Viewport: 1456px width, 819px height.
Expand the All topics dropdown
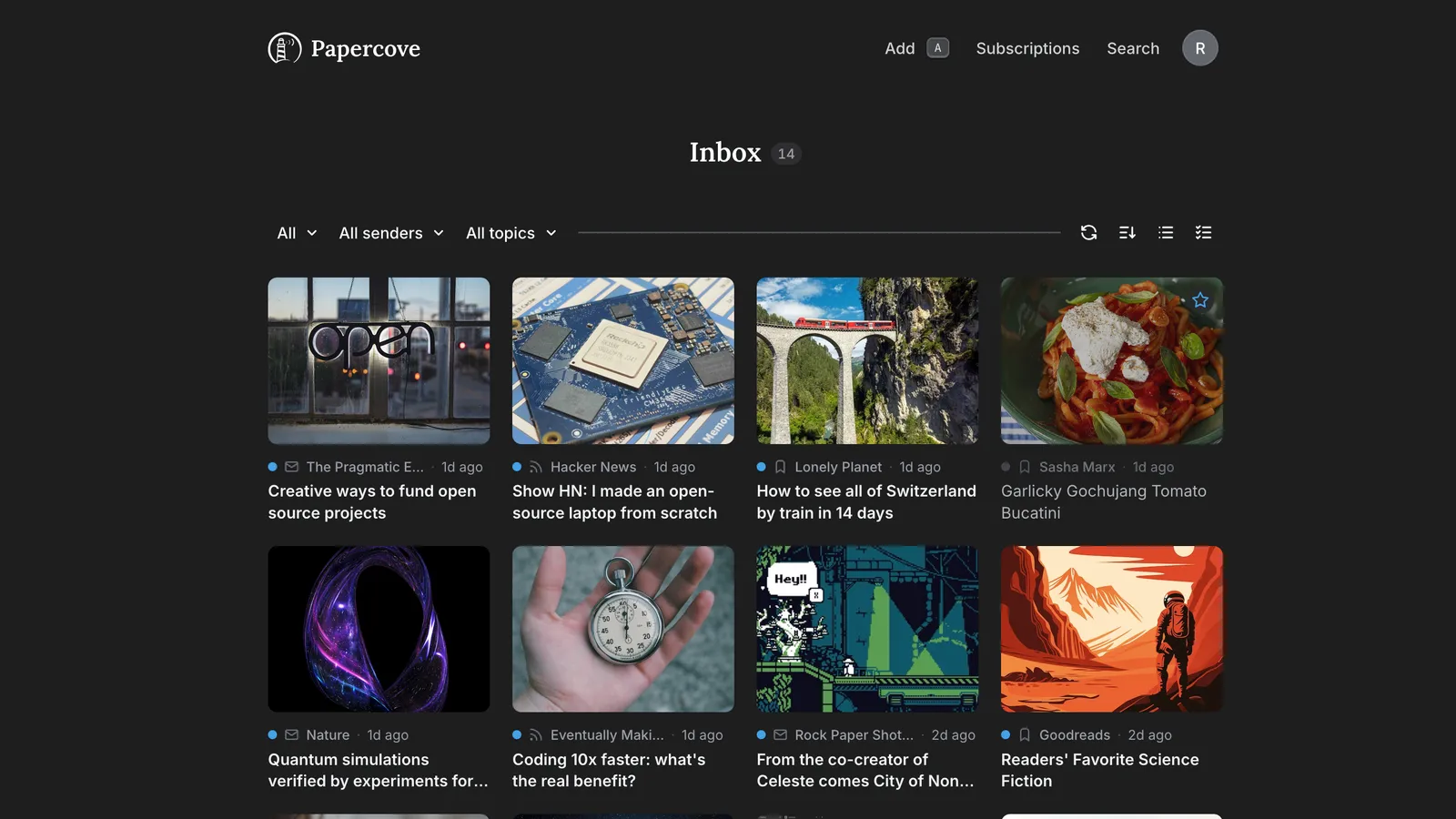pos(511,233)
